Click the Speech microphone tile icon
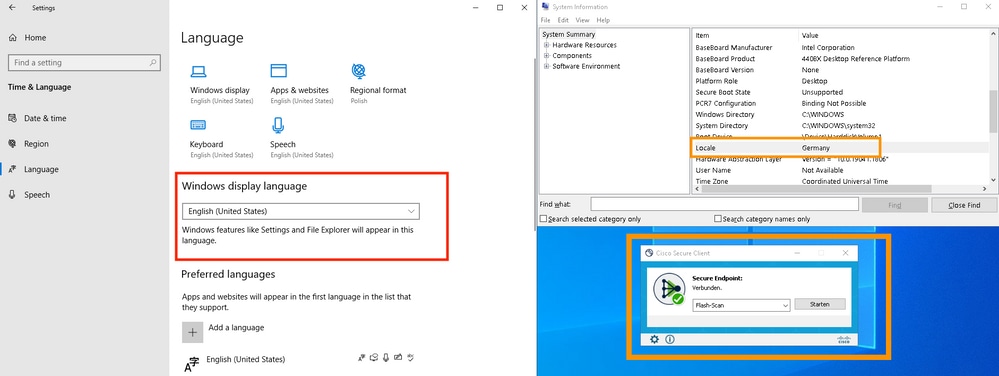The height and width of the screenshot is (376, 999). coord(278,124)
